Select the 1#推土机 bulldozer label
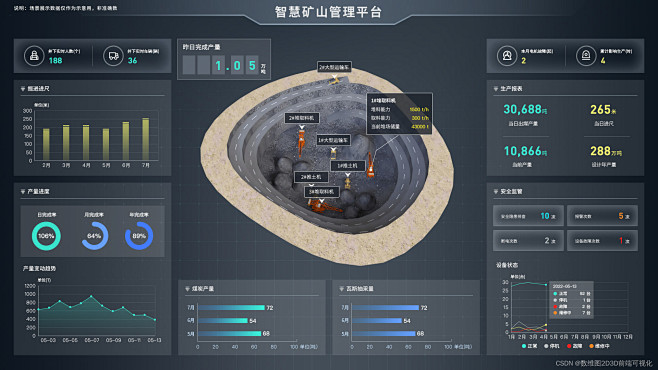 (347, 166)
